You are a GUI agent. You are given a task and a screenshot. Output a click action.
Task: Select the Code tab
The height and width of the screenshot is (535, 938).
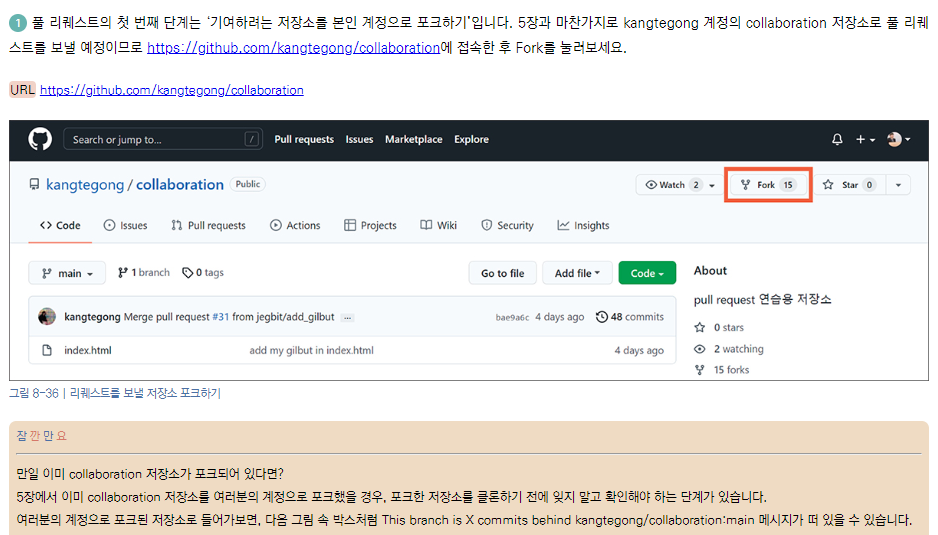pos(60,226)
